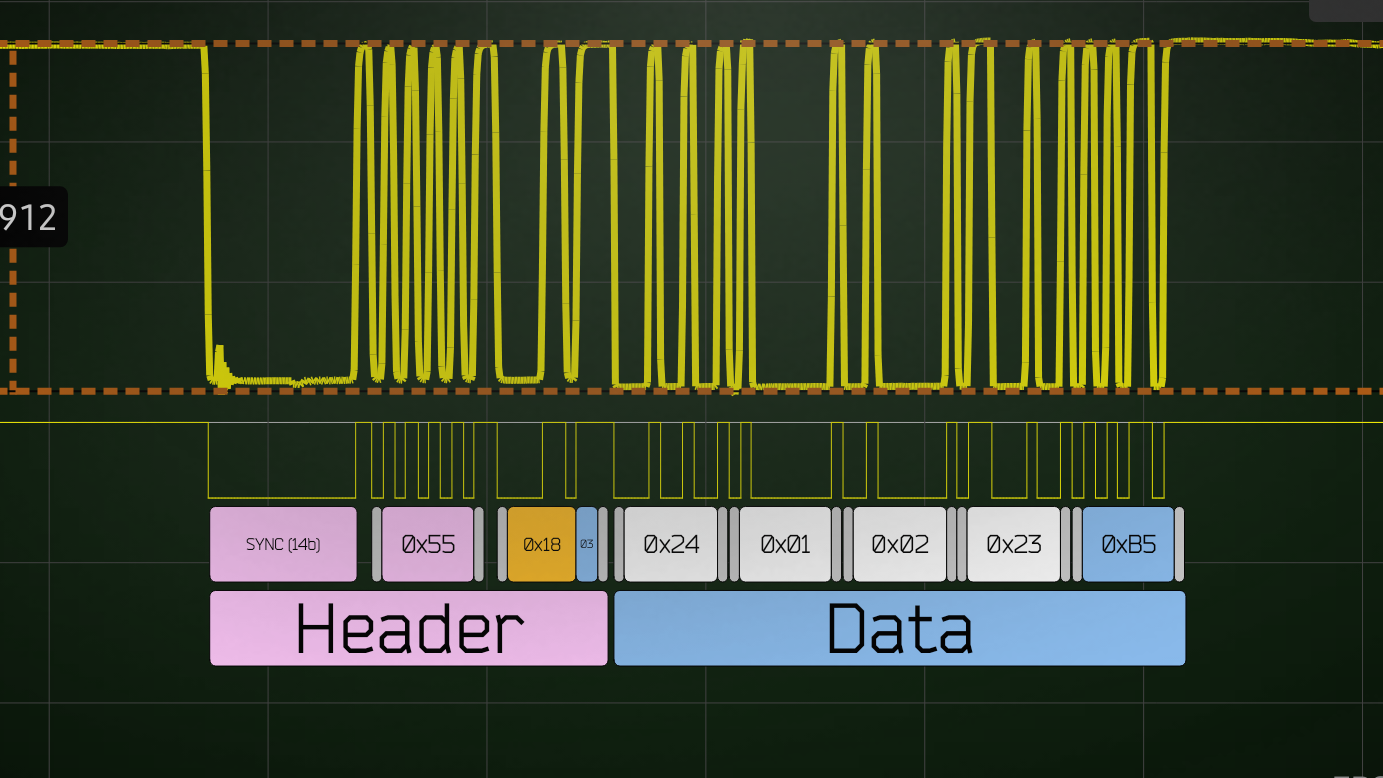This screenshot has height=778, width=1383.
Task: Click the left vertical orange dashed cursor
Action: [x=13, y=300]
